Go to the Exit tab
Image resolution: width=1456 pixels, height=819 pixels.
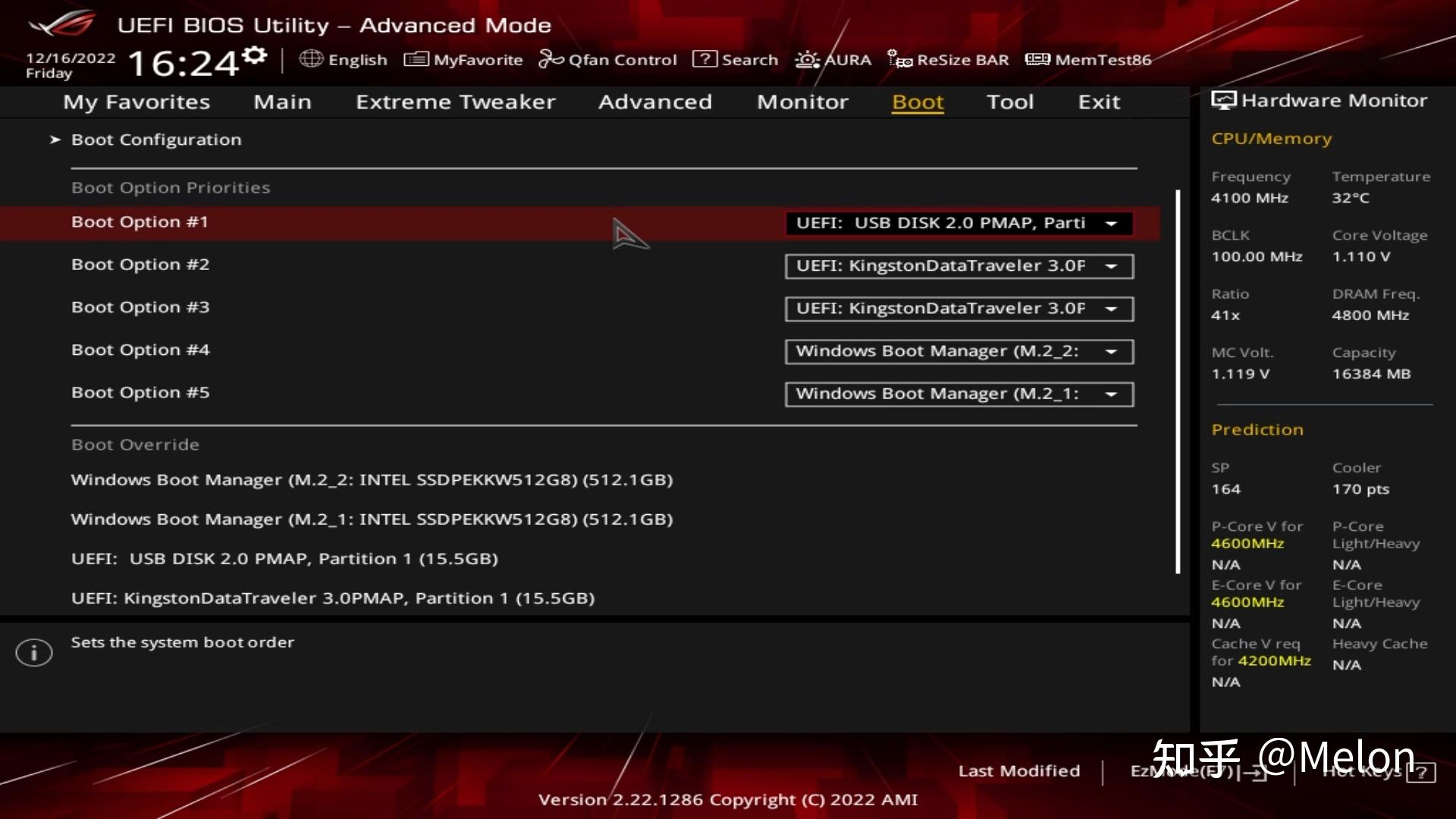tap(1099, 102)
